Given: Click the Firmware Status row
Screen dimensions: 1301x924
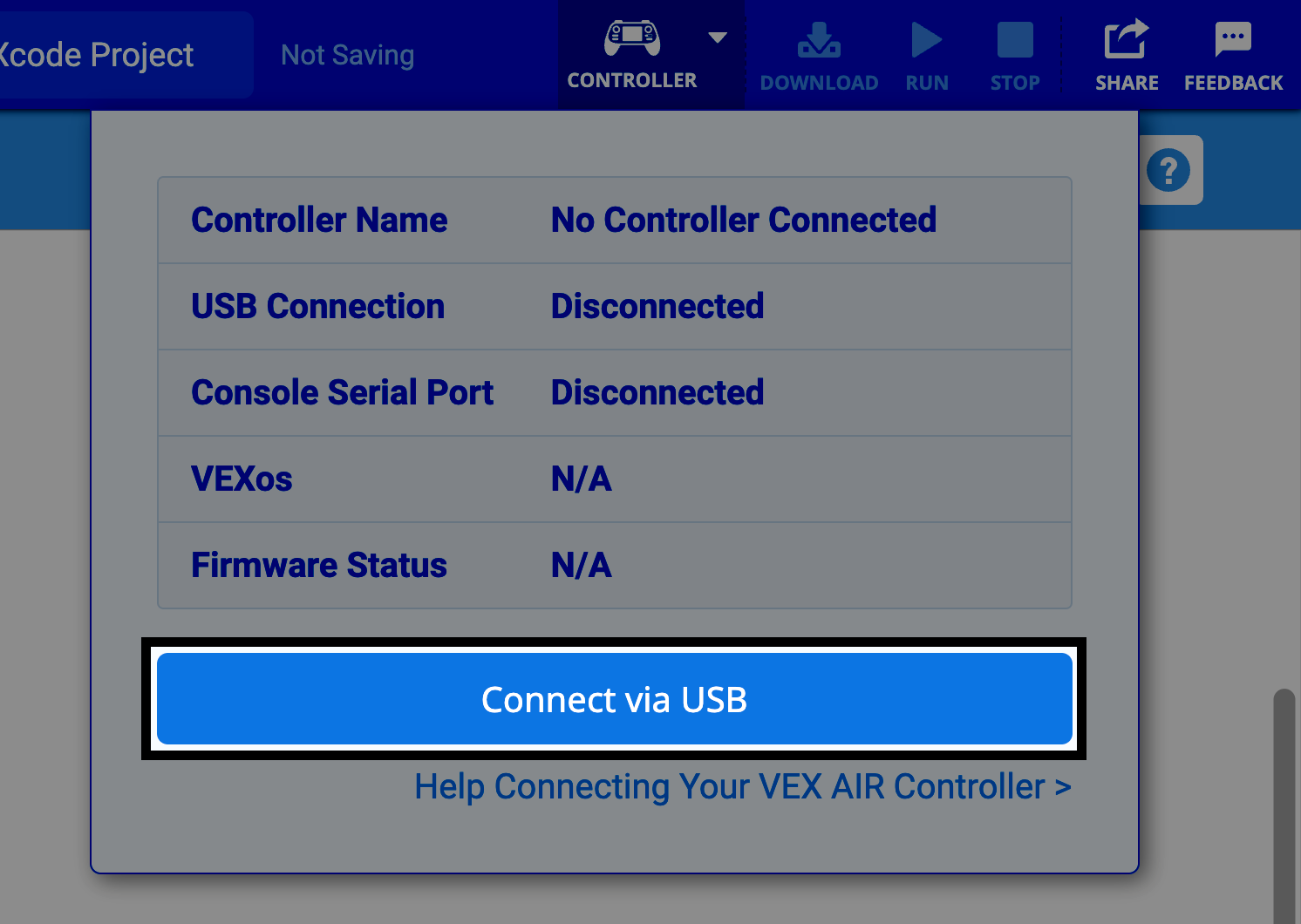Looking at the screenshot, I should 613,565.
